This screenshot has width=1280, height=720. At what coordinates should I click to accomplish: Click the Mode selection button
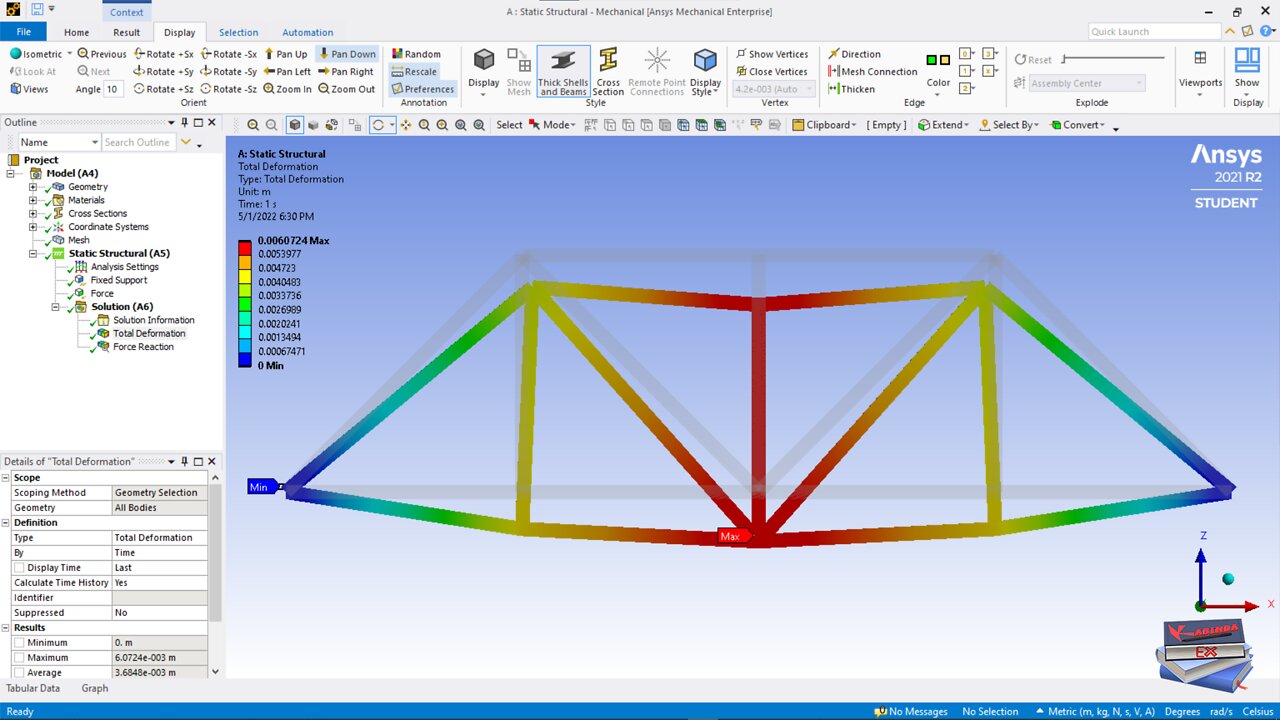pyautogui.click(x=552, y=125)
